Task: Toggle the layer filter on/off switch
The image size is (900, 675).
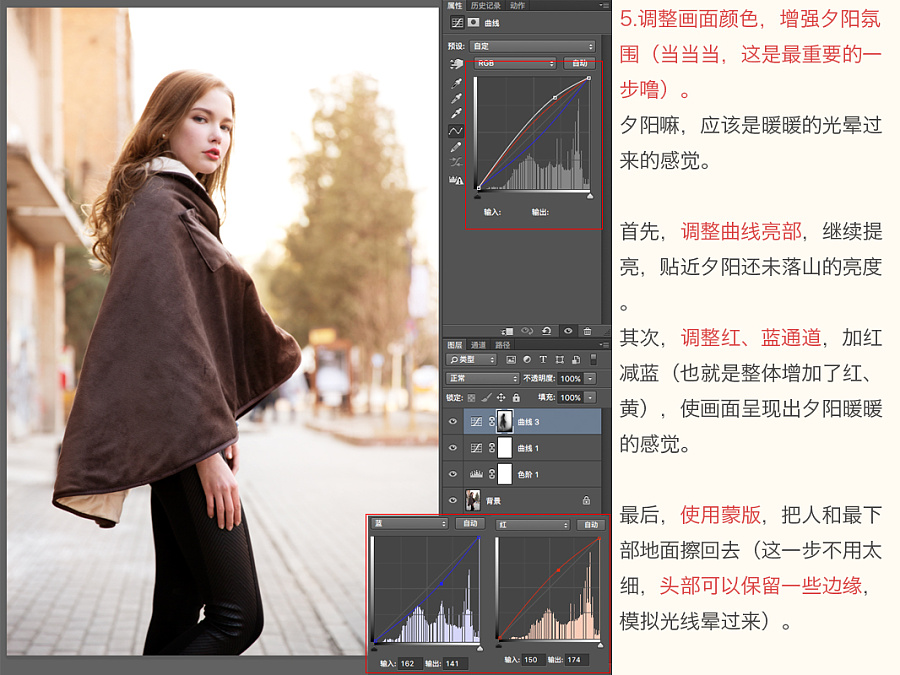Action: [593, 359]
